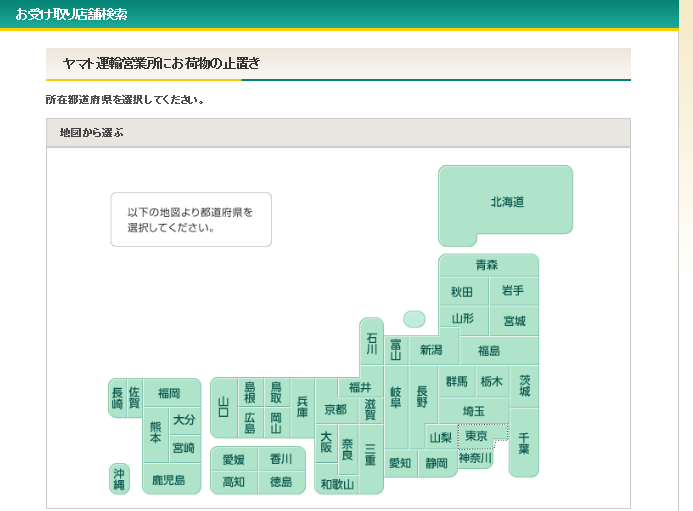
Task: Pick 兵庫 from the map
Action: [x=302, y=407]
